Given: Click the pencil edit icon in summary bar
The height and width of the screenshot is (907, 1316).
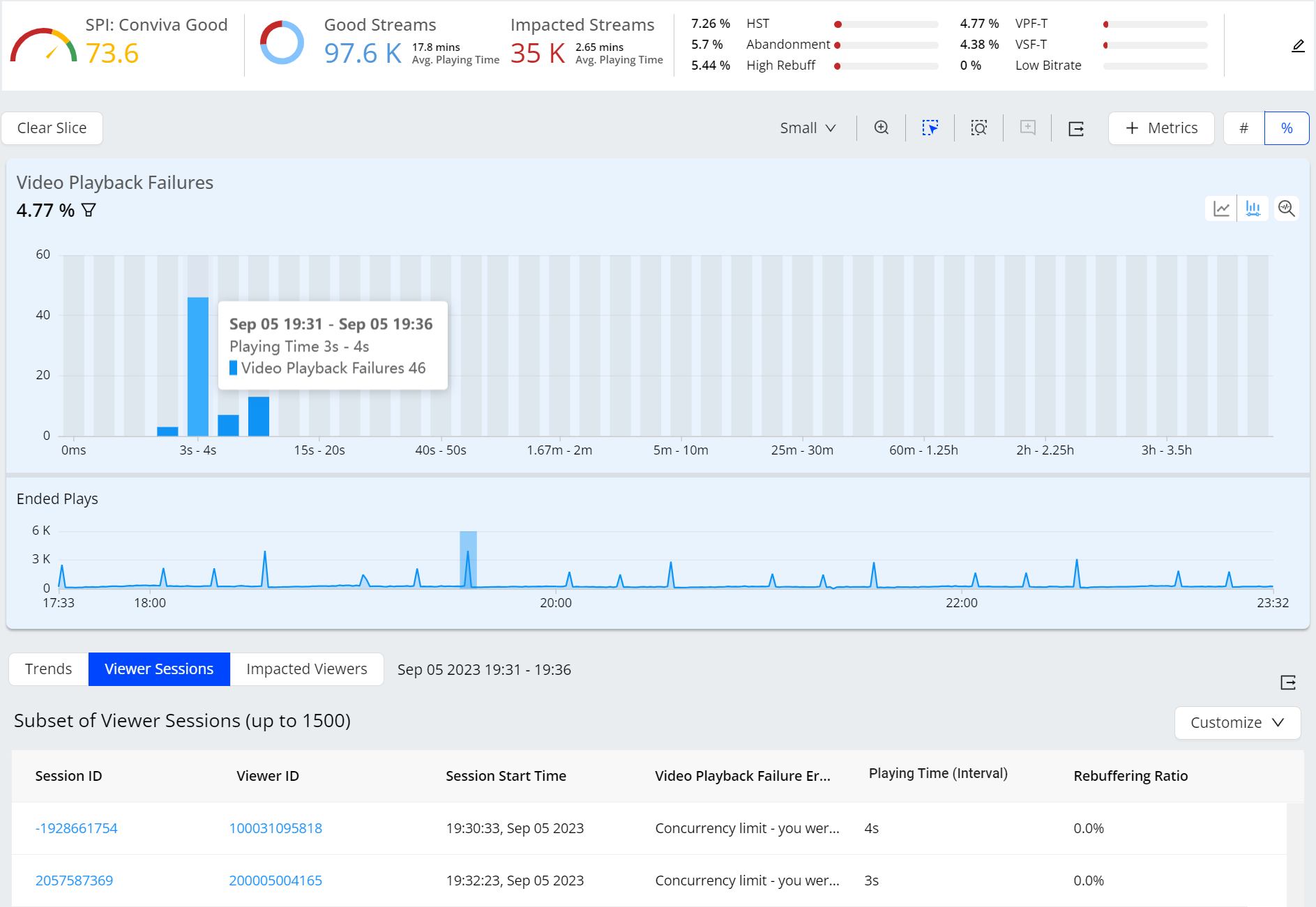Looking at the screenshot, I should (1297, 46).
